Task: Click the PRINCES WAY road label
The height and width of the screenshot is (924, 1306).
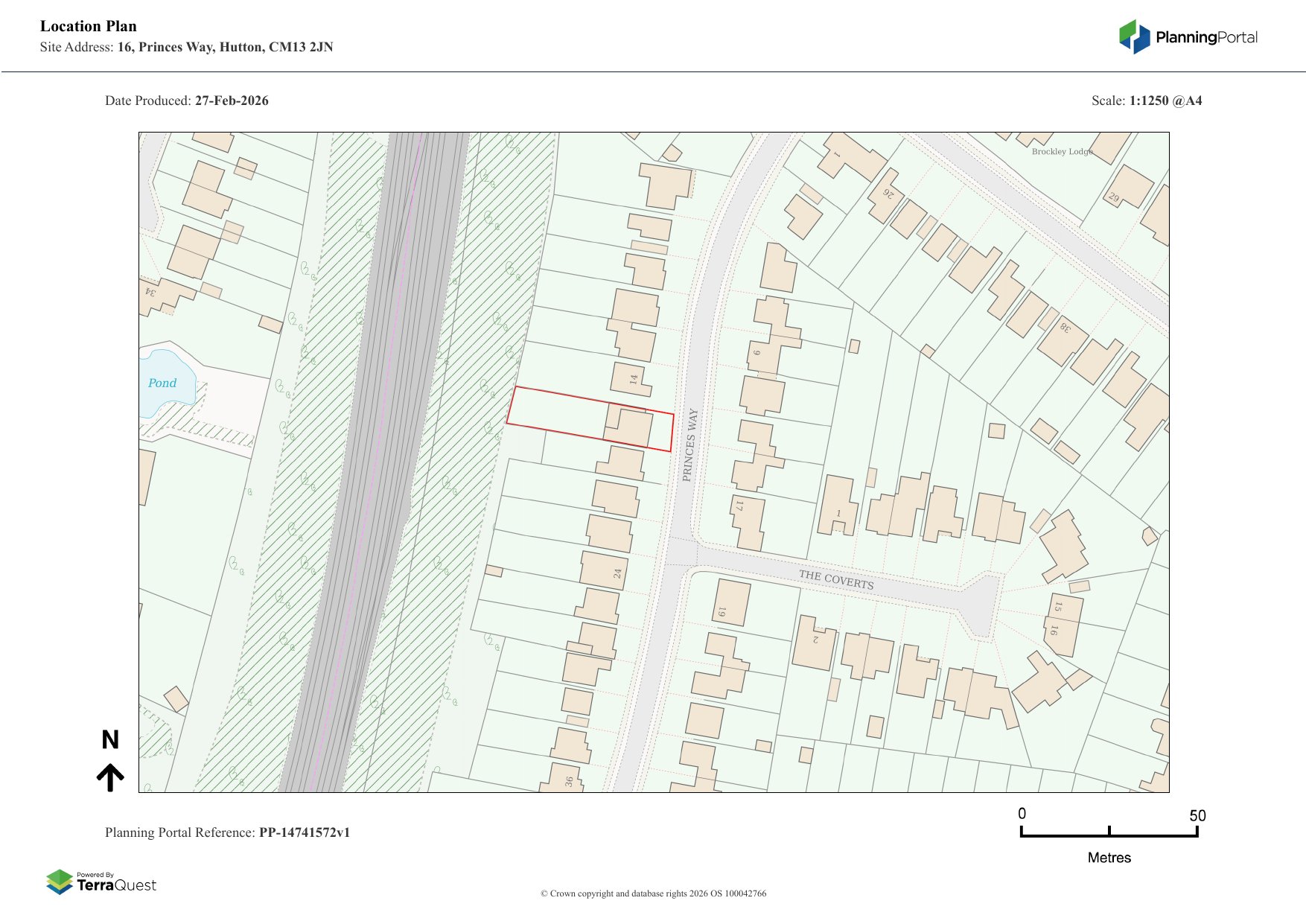Action: 689,445
